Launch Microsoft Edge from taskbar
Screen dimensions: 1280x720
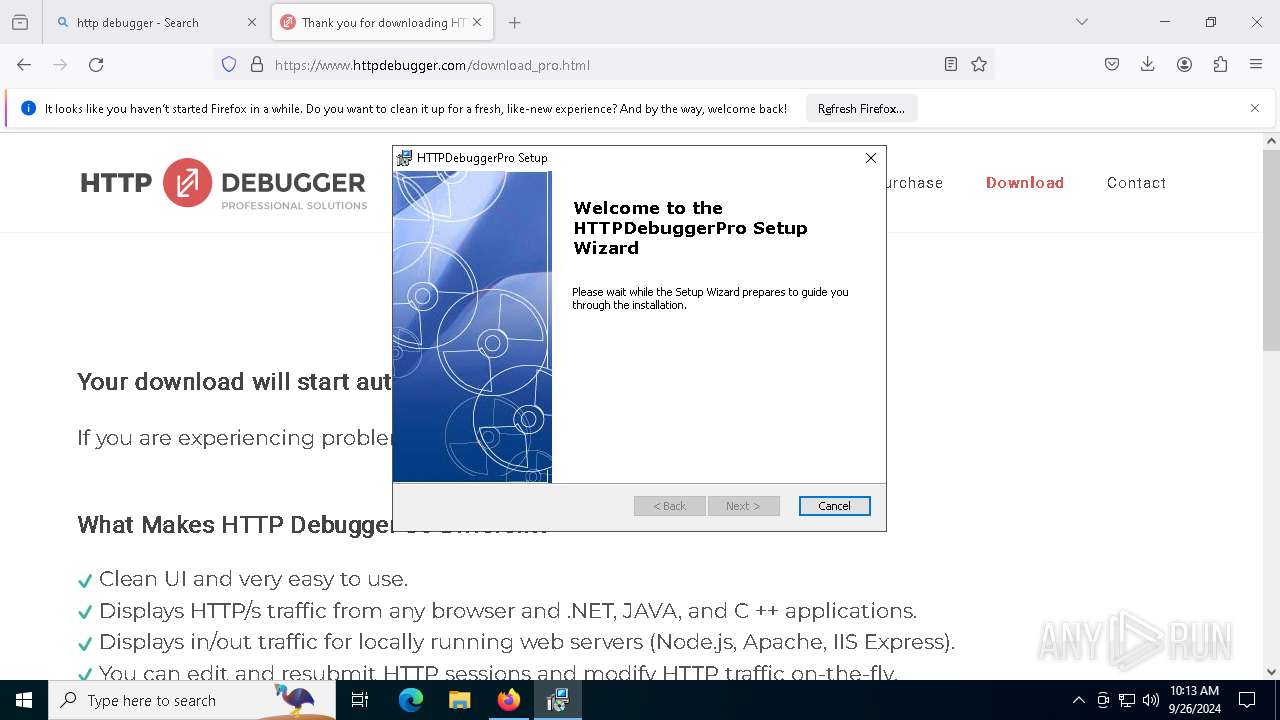coord(411,701)
